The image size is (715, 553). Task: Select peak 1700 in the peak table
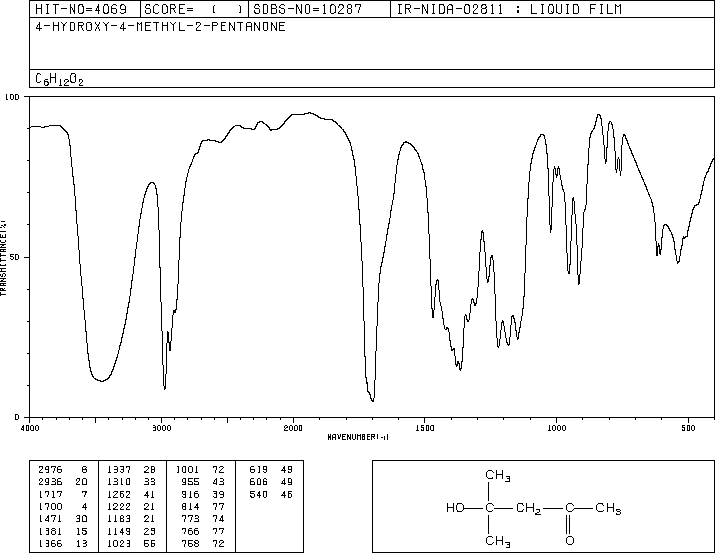tap(50, 506)
